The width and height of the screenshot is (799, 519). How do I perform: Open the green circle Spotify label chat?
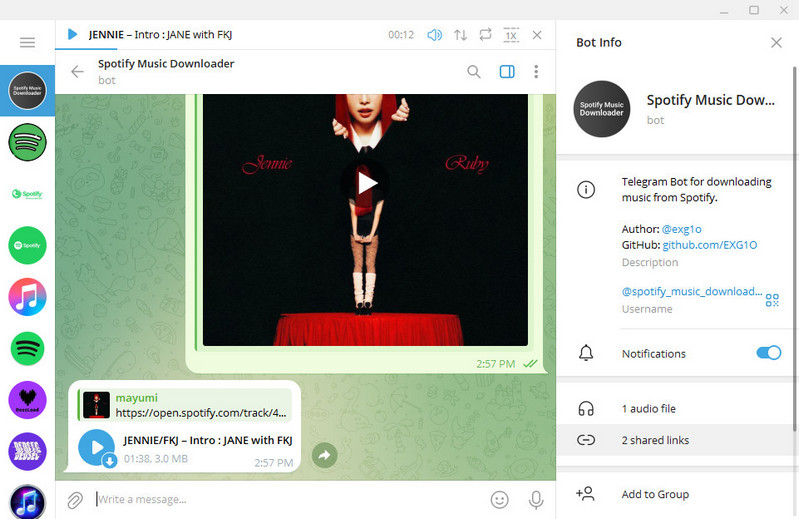[x=28, y=245]
